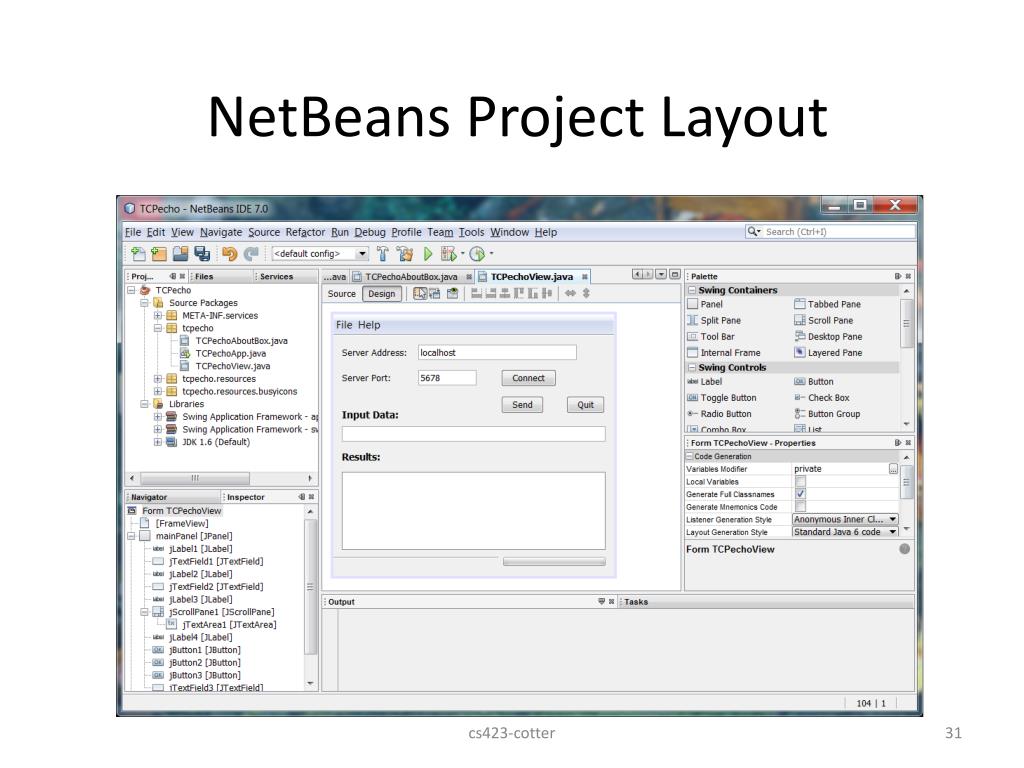1024x768 pixels.
Task: Open the Debug menu
Action: click(x=370, y=232)
